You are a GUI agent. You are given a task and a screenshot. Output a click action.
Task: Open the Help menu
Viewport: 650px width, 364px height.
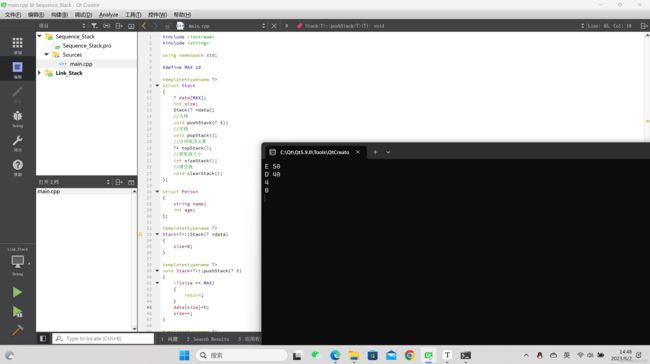point(182,15)
